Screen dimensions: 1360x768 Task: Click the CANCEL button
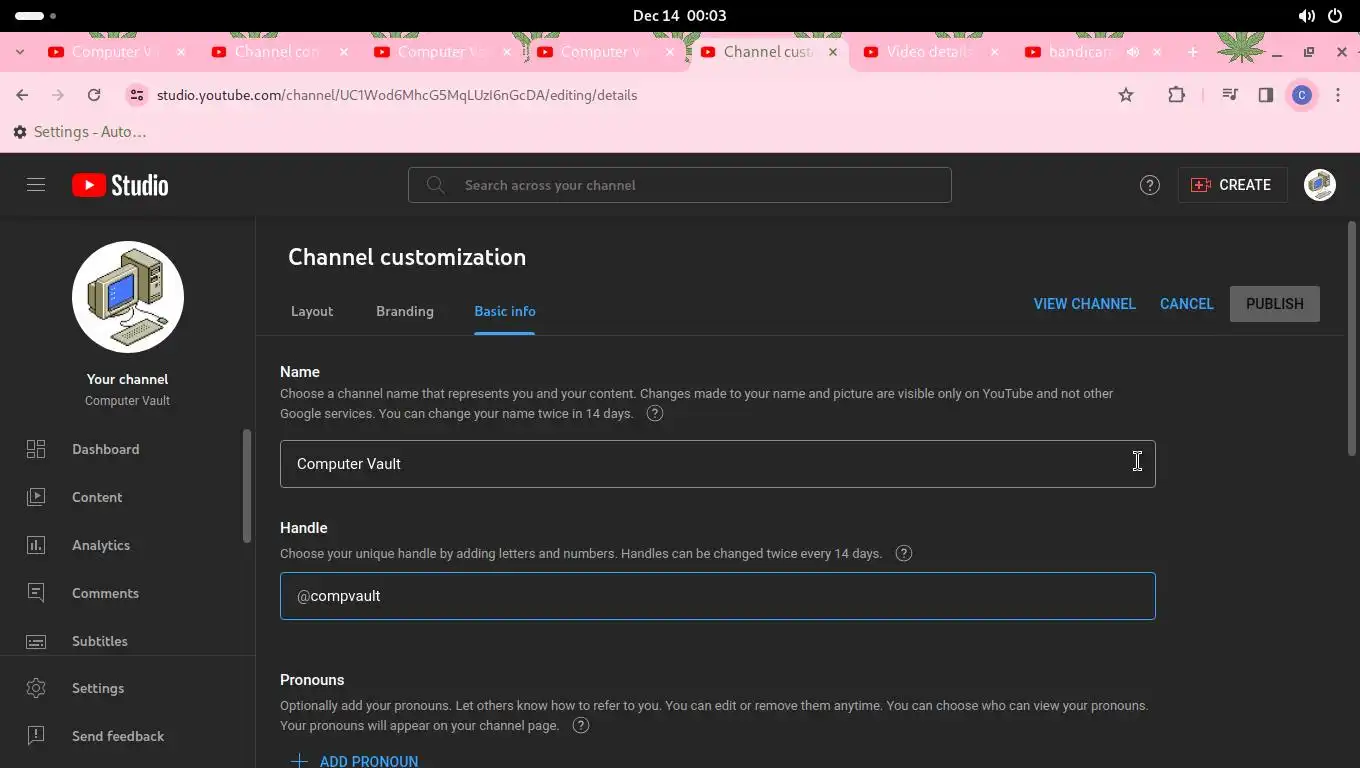point(1187,304)
